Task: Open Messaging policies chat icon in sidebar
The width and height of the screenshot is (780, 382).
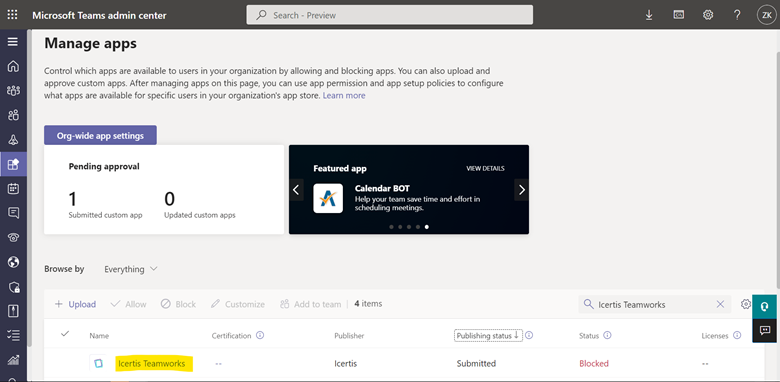Action: [x=13, y=213]
